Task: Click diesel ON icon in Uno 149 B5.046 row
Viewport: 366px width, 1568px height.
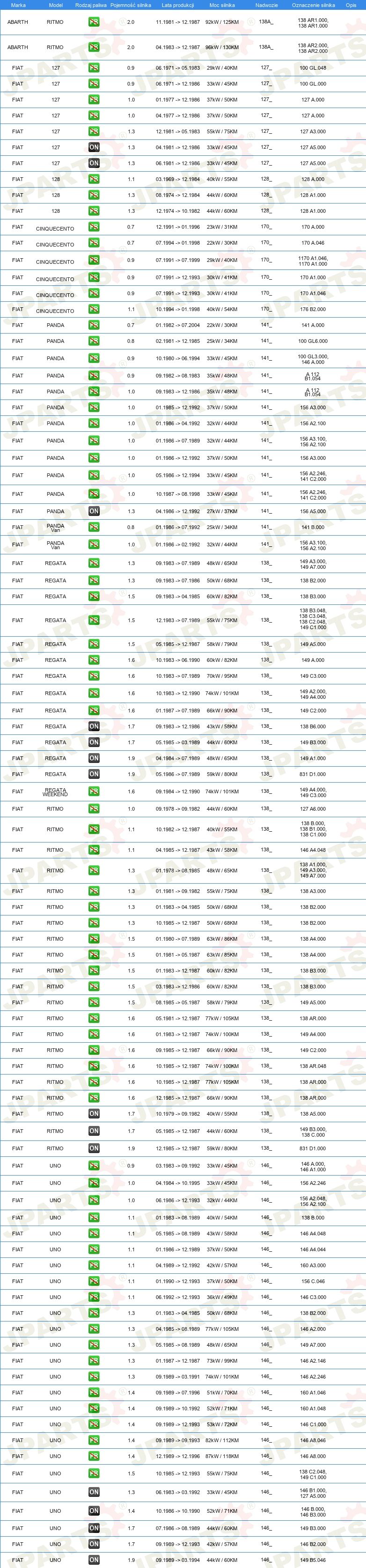Action: (94, 1560)
